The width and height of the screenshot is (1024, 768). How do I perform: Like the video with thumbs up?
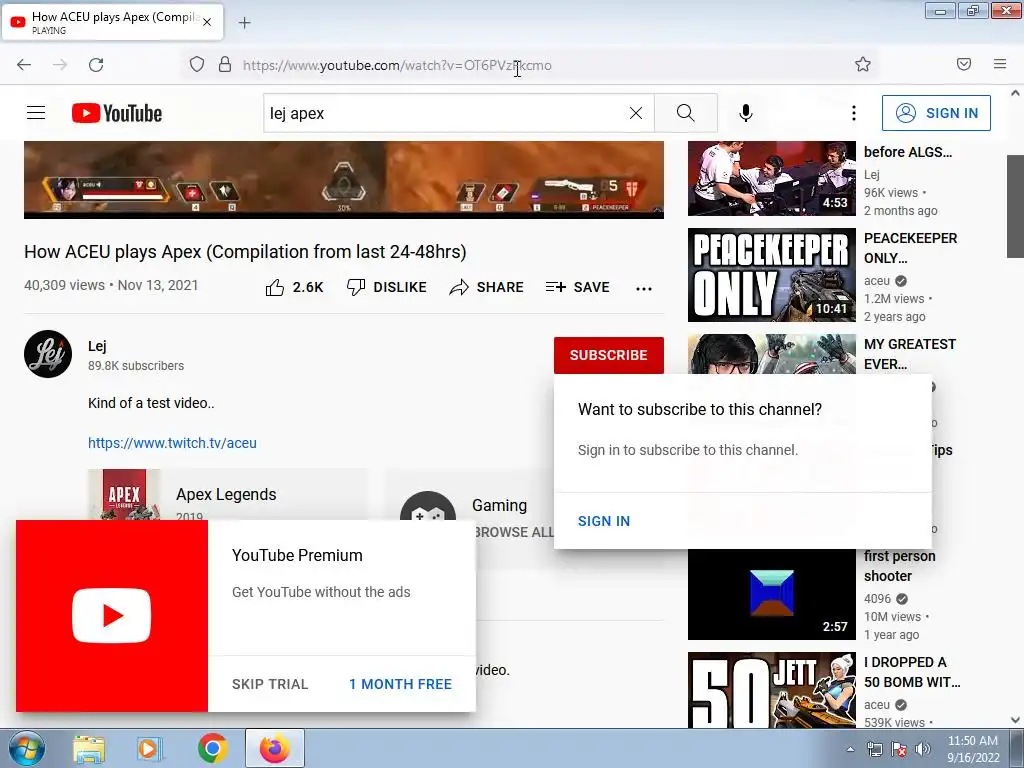click(294, 287)
